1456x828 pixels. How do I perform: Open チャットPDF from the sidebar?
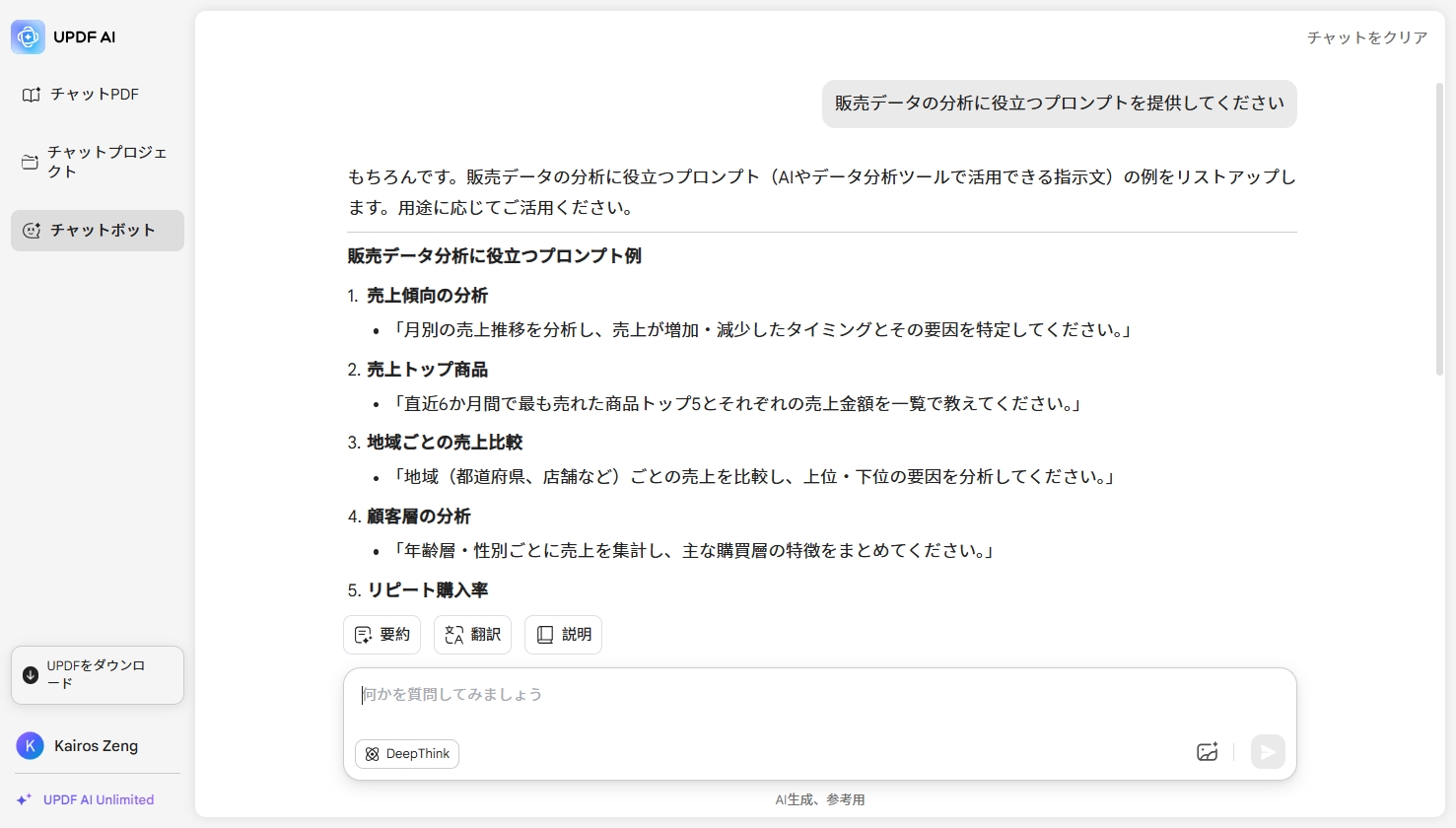[x=97, y=95]
